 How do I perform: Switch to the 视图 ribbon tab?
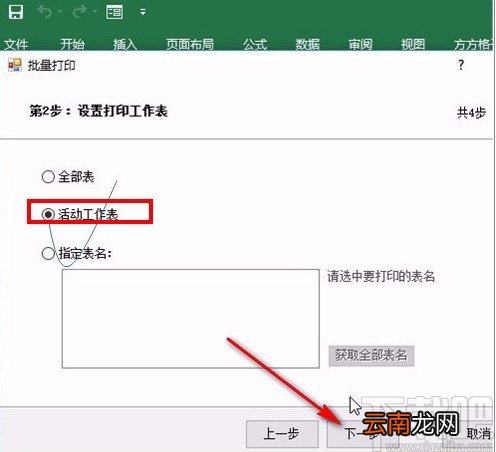(413, 44)
